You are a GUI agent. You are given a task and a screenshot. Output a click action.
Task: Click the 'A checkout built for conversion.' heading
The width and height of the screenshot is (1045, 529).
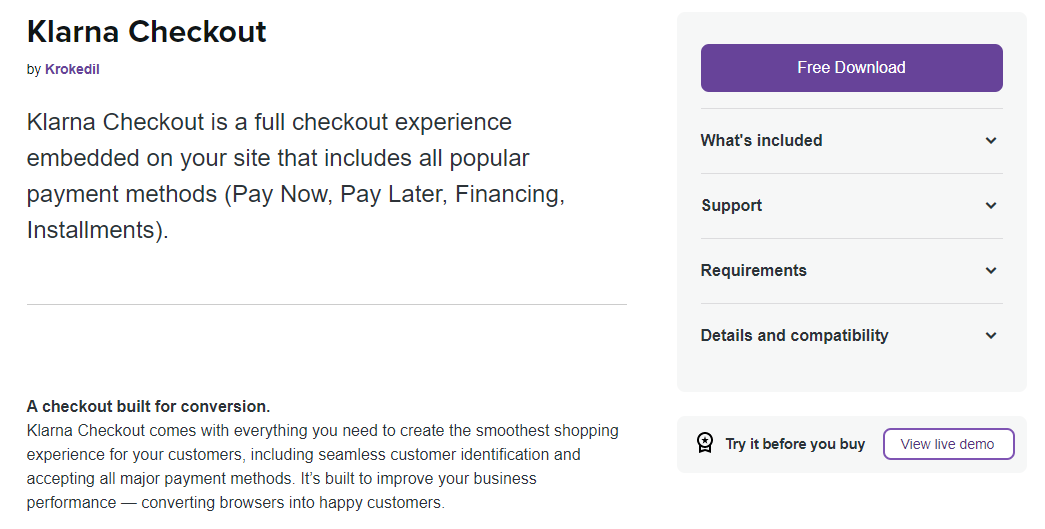tap(148, 407)
